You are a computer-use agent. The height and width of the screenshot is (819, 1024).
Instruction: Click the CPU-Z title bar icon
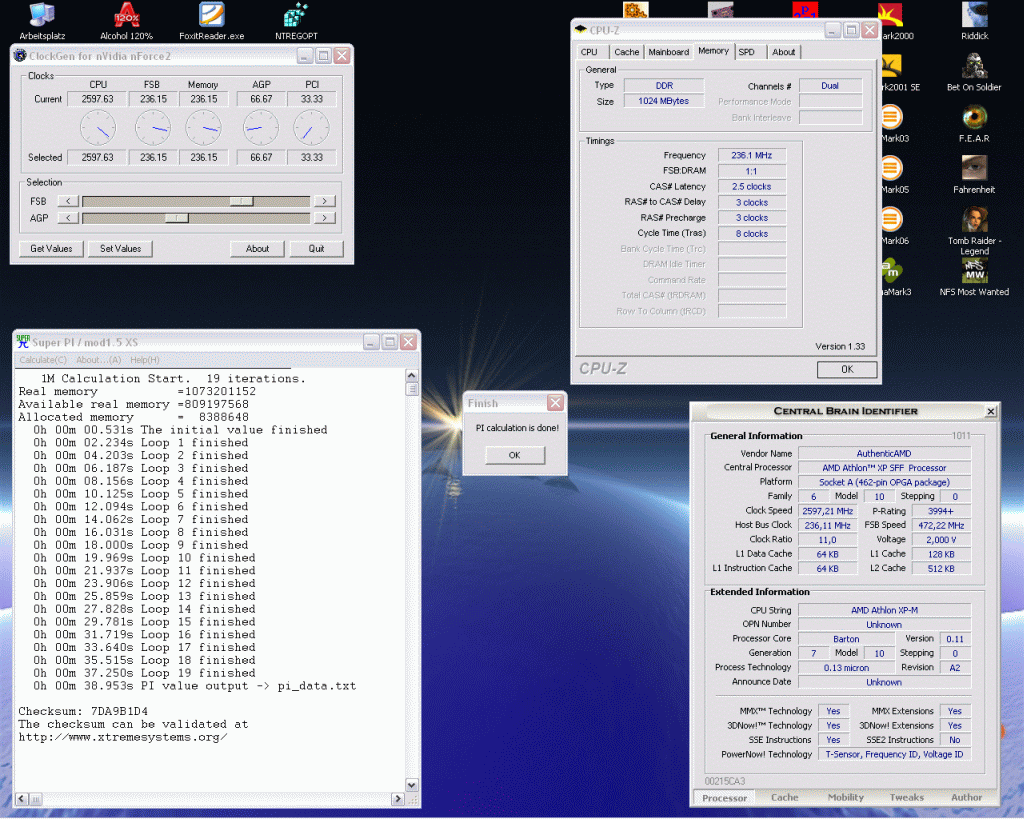click(x=581, y=29)
